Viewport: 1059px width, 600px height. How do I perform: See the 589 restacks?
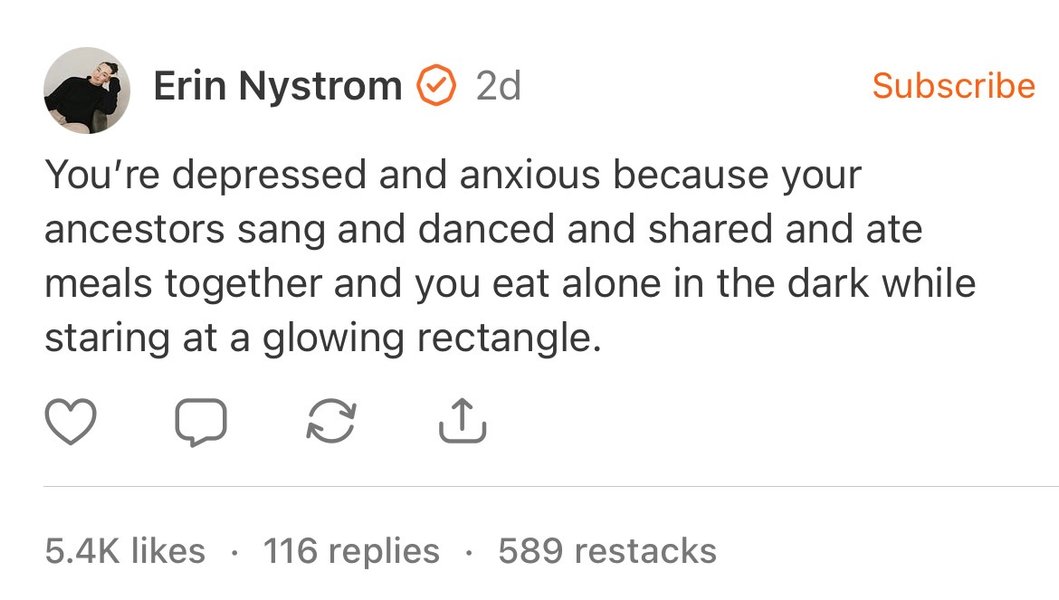click(607, 550)
